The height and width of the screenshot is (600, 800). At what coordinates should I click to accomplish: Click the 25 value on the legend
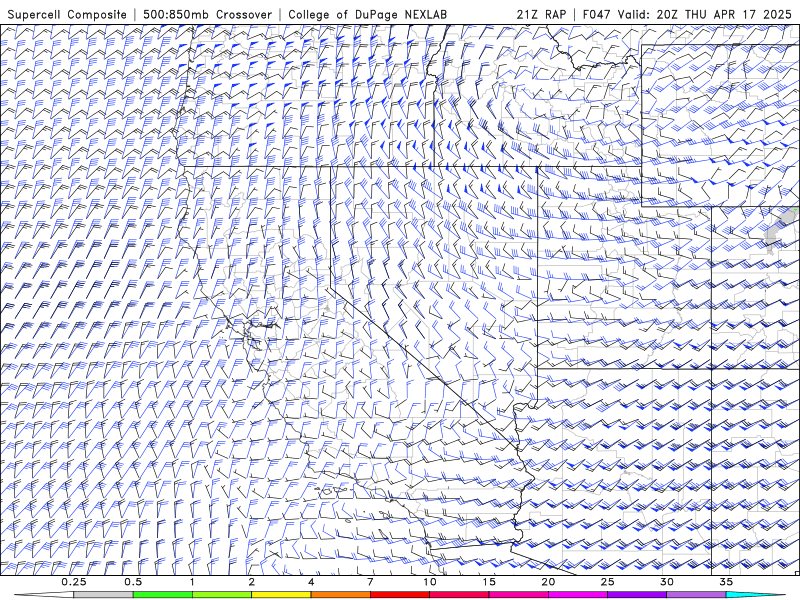click(608, 582)
